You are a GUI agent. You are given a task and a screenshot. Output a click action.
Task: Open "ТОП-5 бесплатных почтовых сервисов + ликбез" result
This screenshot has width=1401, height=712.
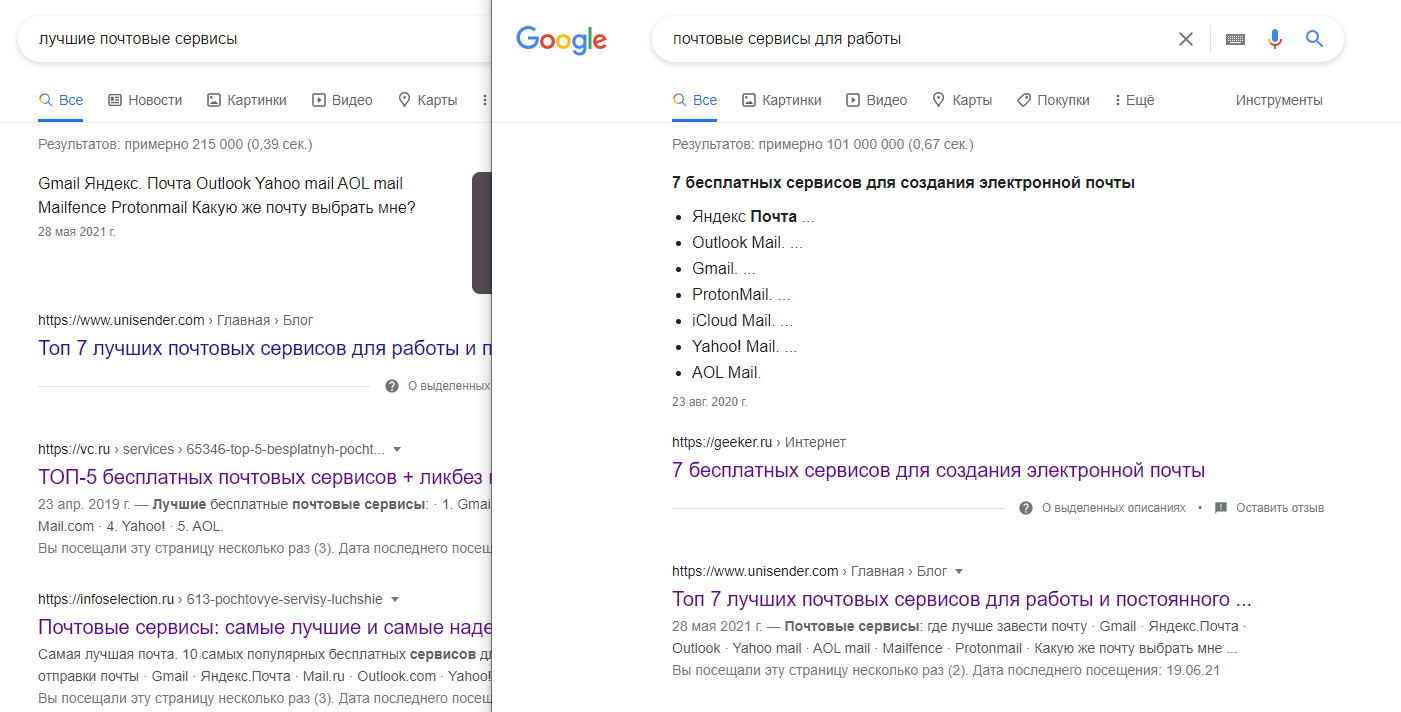coord(265,477)
